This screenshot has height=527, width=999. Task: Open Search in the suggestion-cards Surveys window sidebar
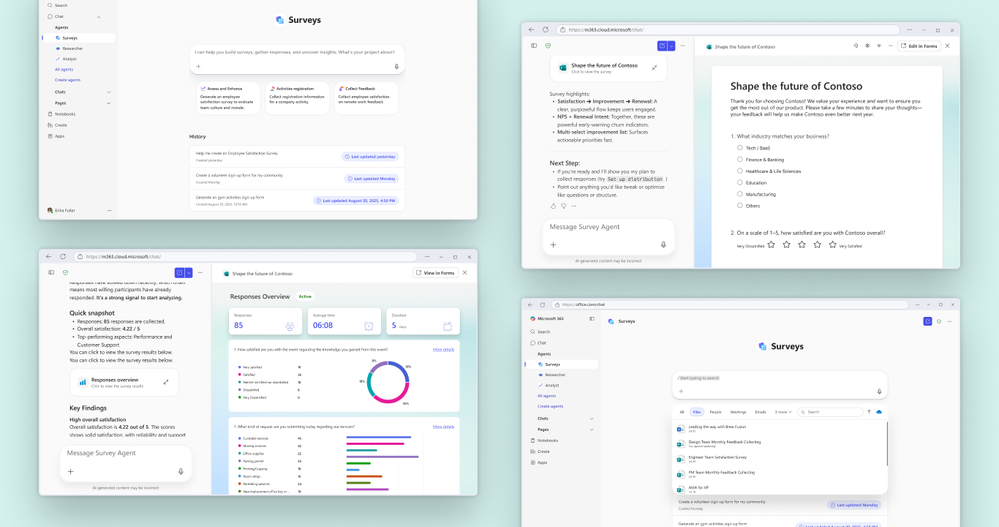point(59,5)
